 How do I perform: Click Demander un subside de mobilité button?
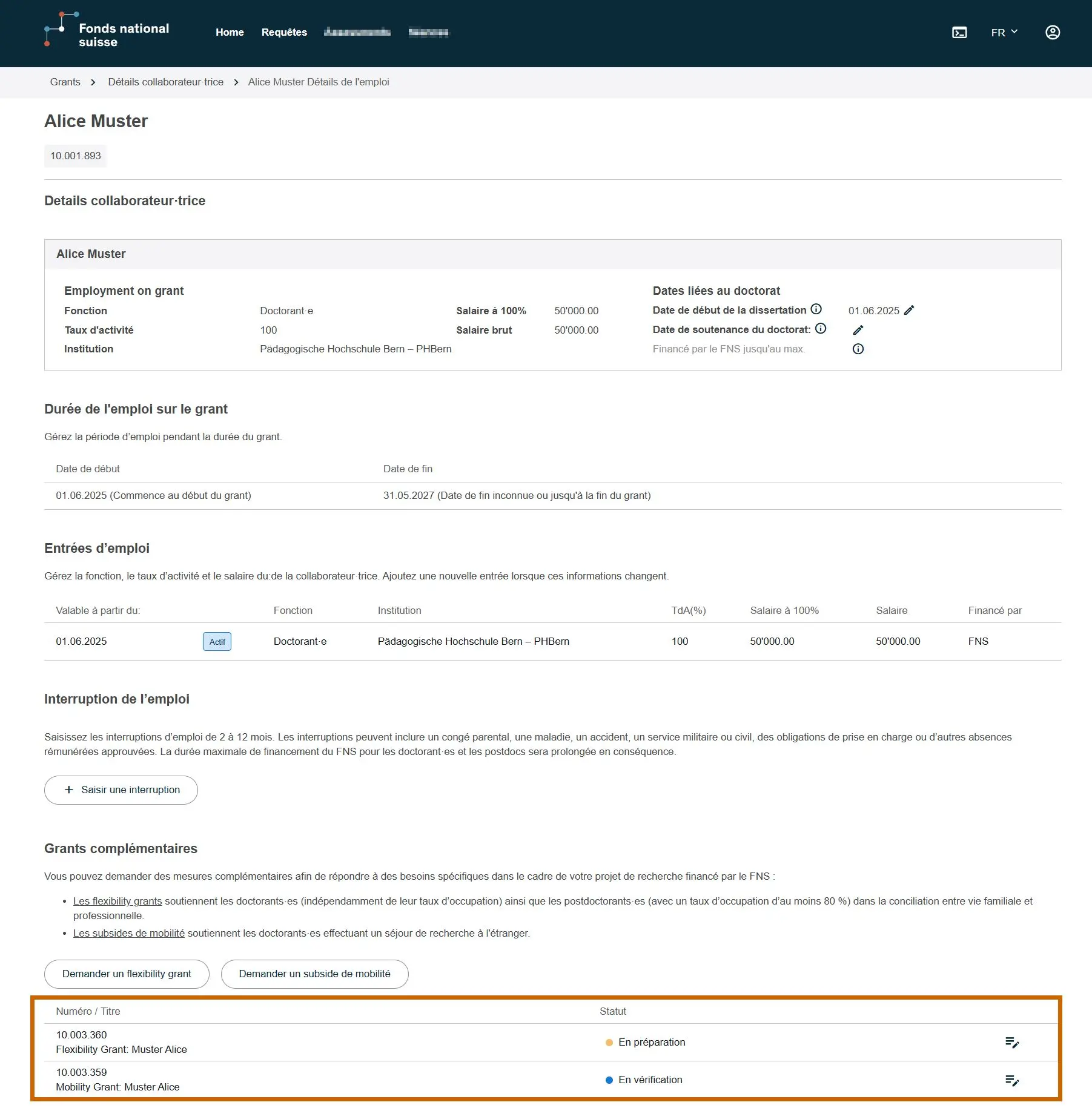click(x=314, y=974)
